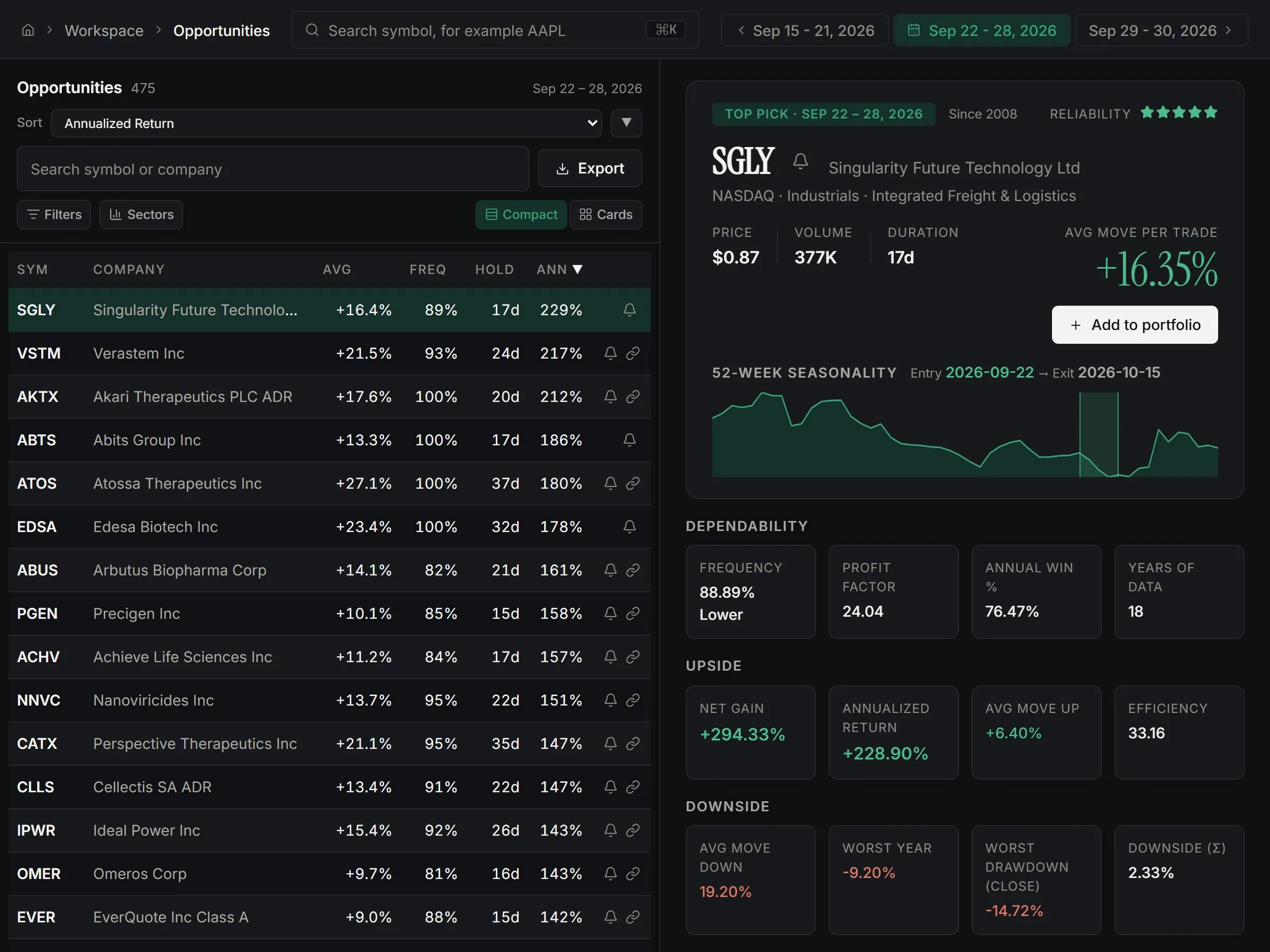Open Workspace breadcrumb link
Screen dimensions: 1270x952
[104, 31]
